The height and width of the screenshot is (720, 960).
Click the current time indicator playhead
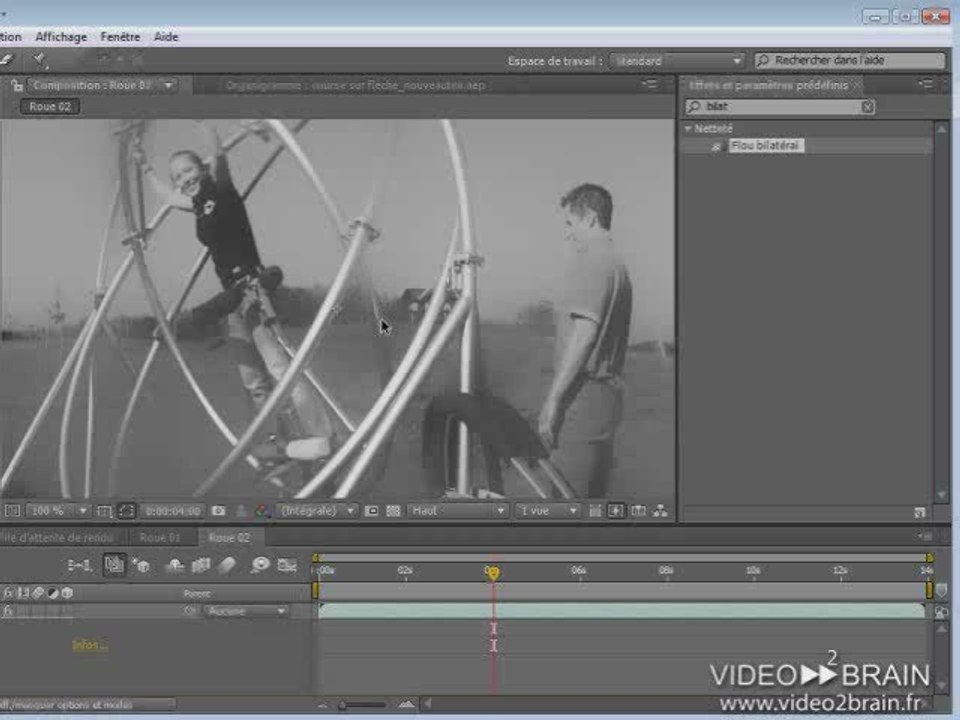point(493,572)
